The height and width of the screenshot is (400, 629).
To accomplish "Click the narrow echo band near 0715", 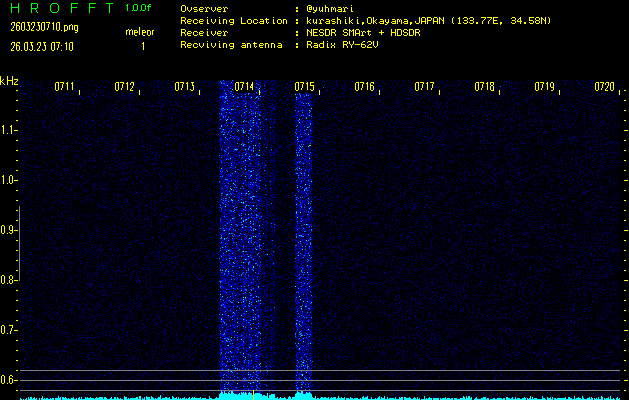I will (x=304, y=240).
